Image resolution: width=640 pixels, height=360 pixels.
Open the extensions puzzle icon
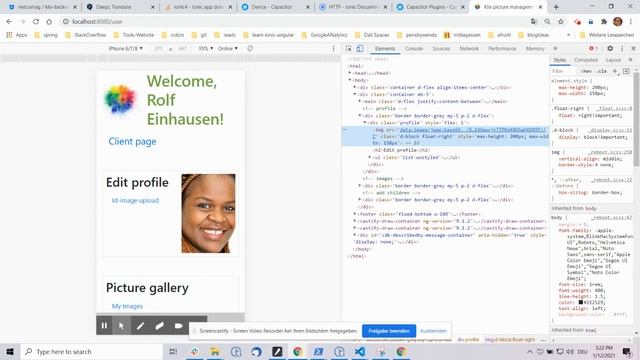click(604, 22)
